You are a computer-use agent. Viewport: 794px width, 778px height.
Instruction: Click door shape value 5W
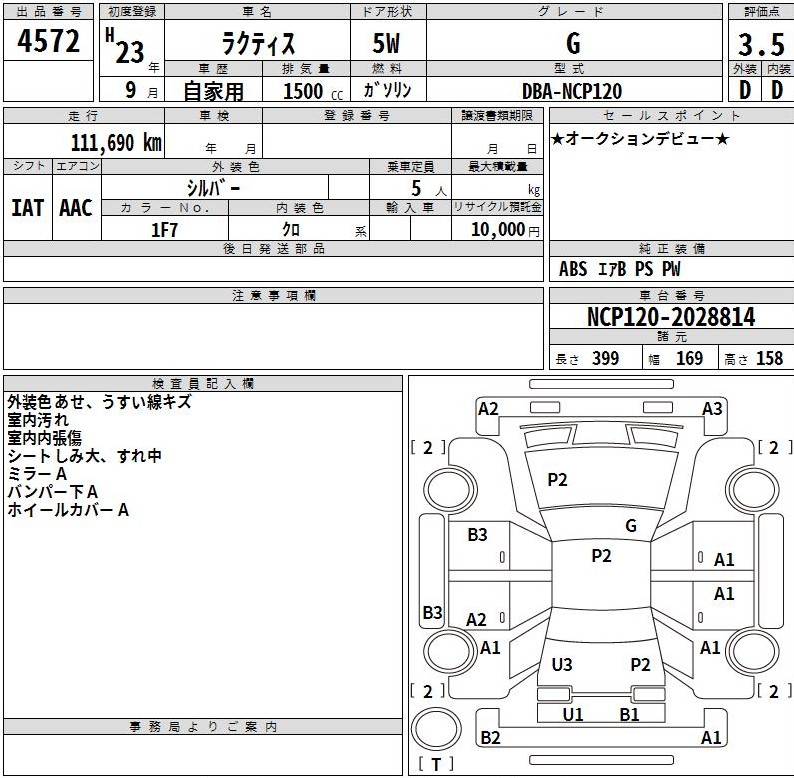(386, 43)
